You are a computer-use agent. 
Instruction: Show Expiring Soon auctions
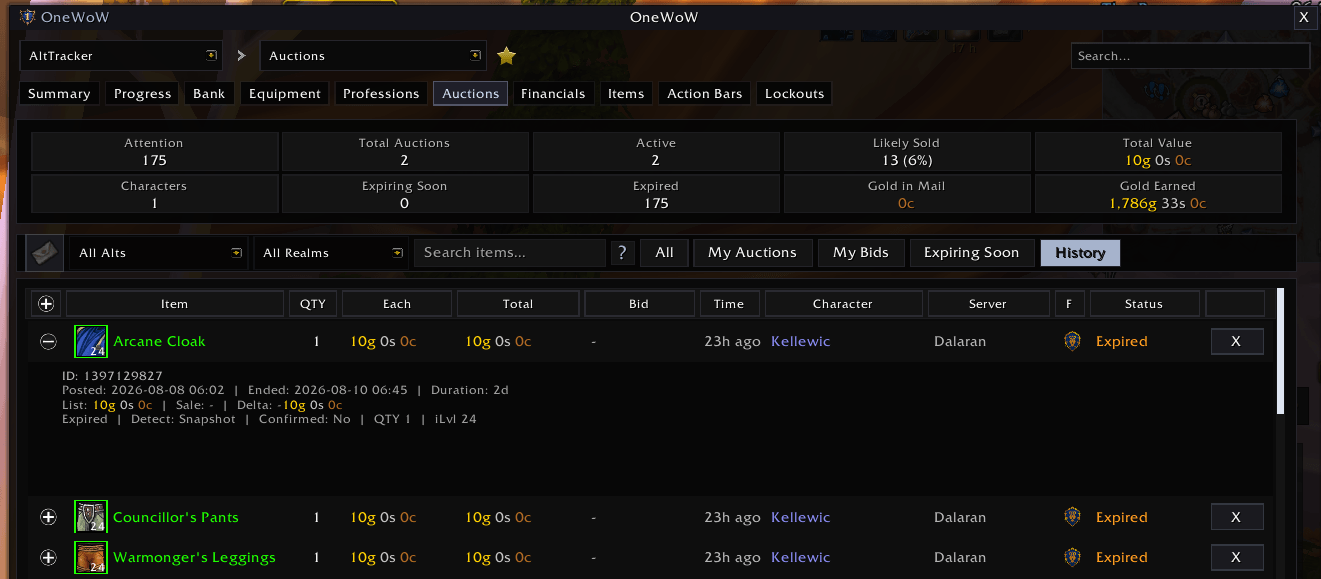[x=971, y=253]
